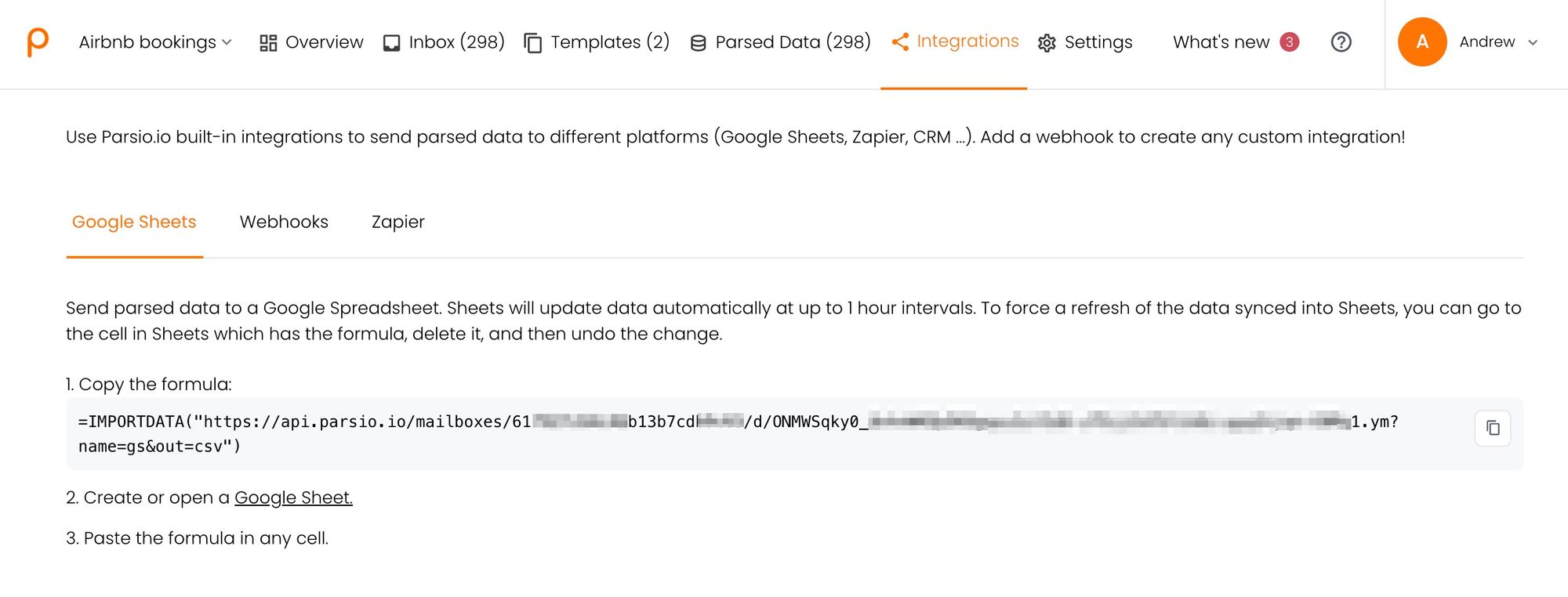Open What's new announcements
This screenshot has height=597, width=1568.
click(x=1221, y=42)
